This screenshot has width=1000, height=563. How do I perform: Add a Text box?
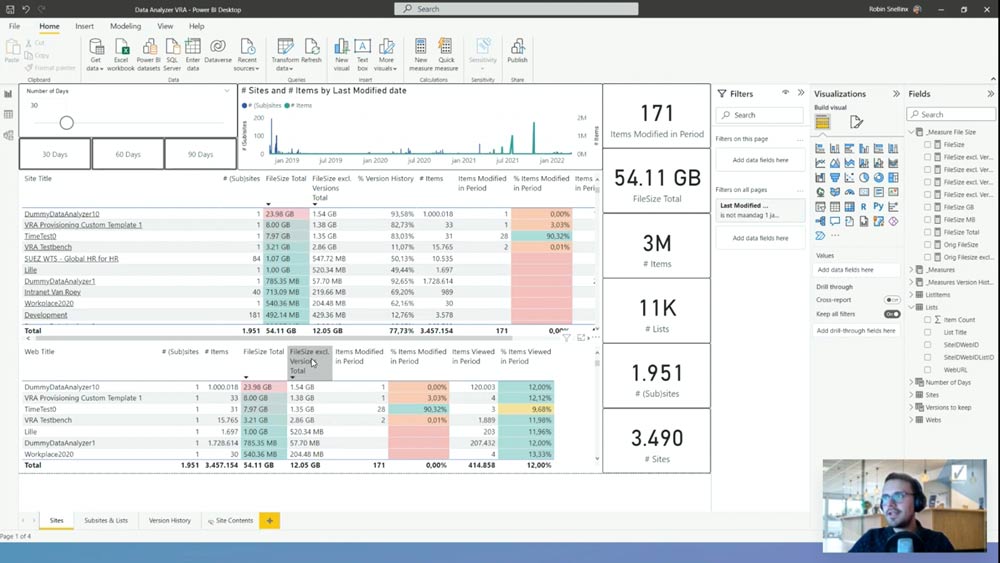(362, 54)
